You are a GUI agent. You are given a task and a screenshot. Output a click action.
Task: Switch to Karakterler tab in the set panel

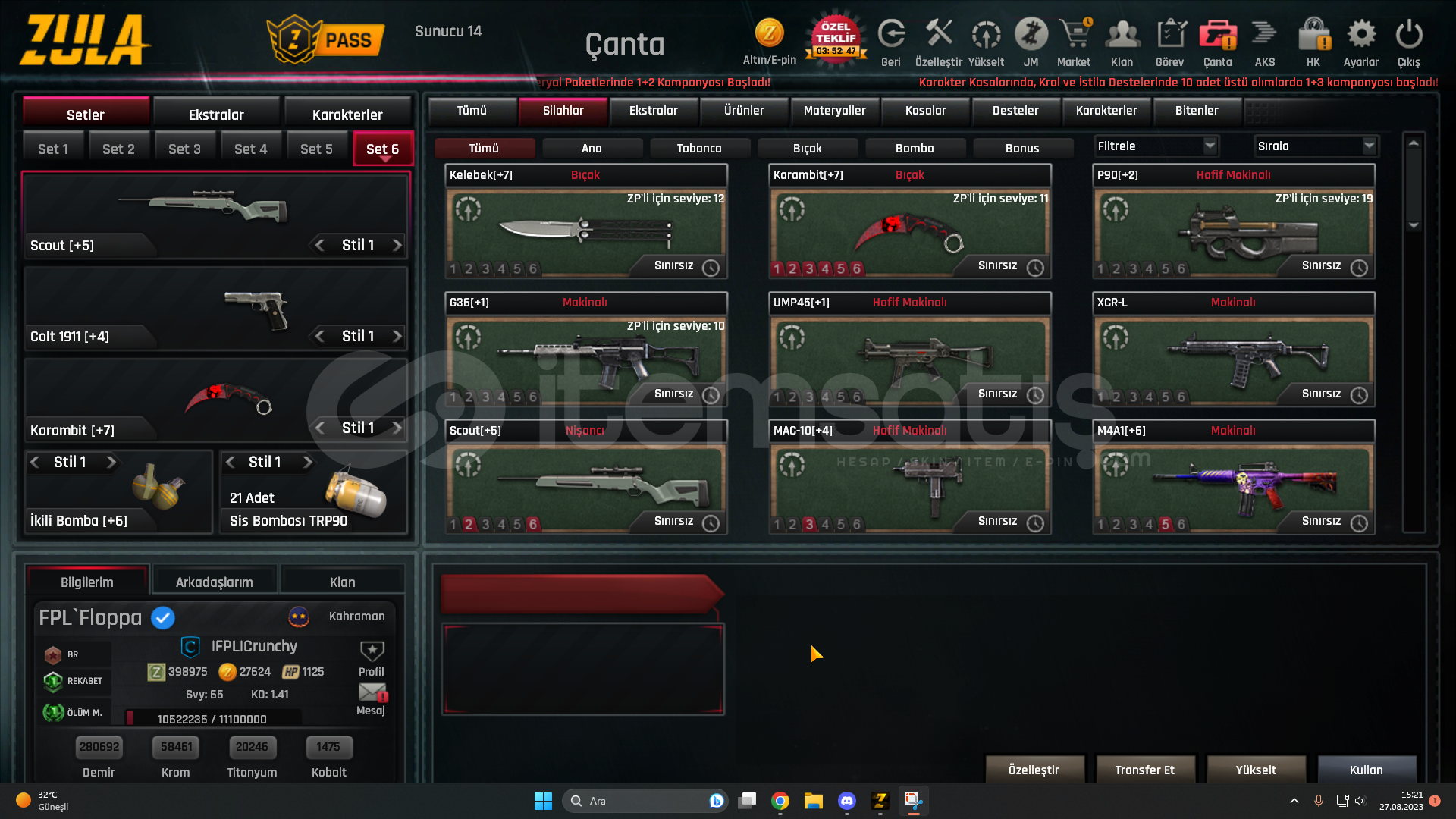coord(347,115)
